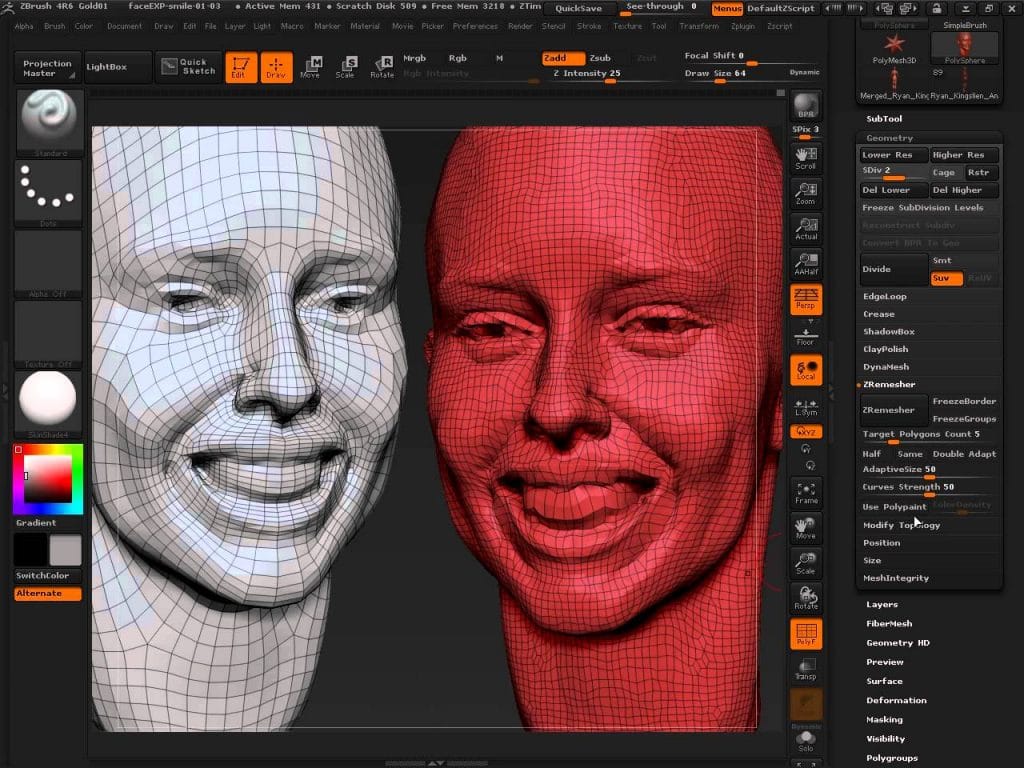Click the Local symmetry icon
1024x768 pixels.
click(x=806, y=370)
